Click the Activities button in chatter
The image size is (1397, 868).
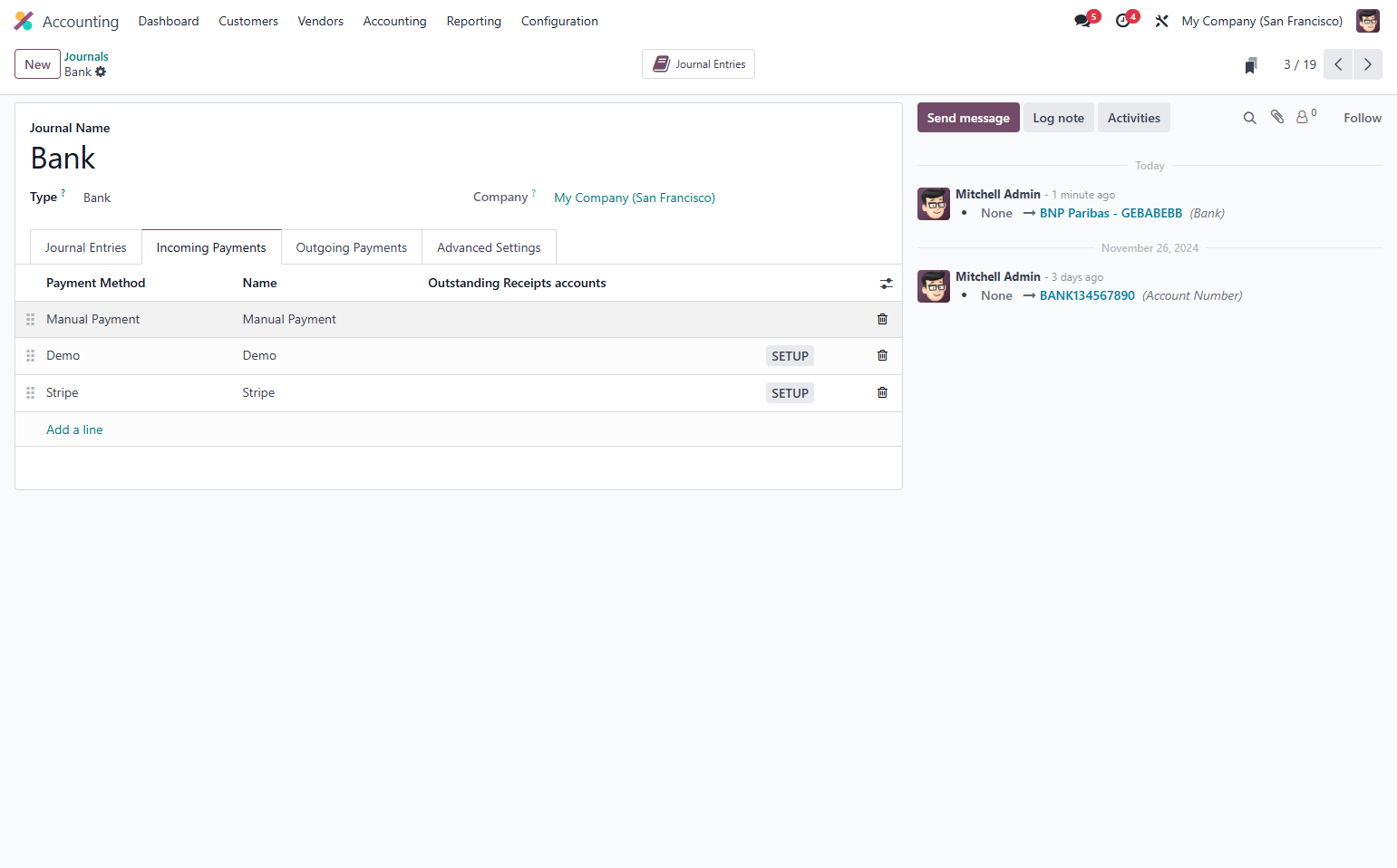click(x=1134, y=118)
